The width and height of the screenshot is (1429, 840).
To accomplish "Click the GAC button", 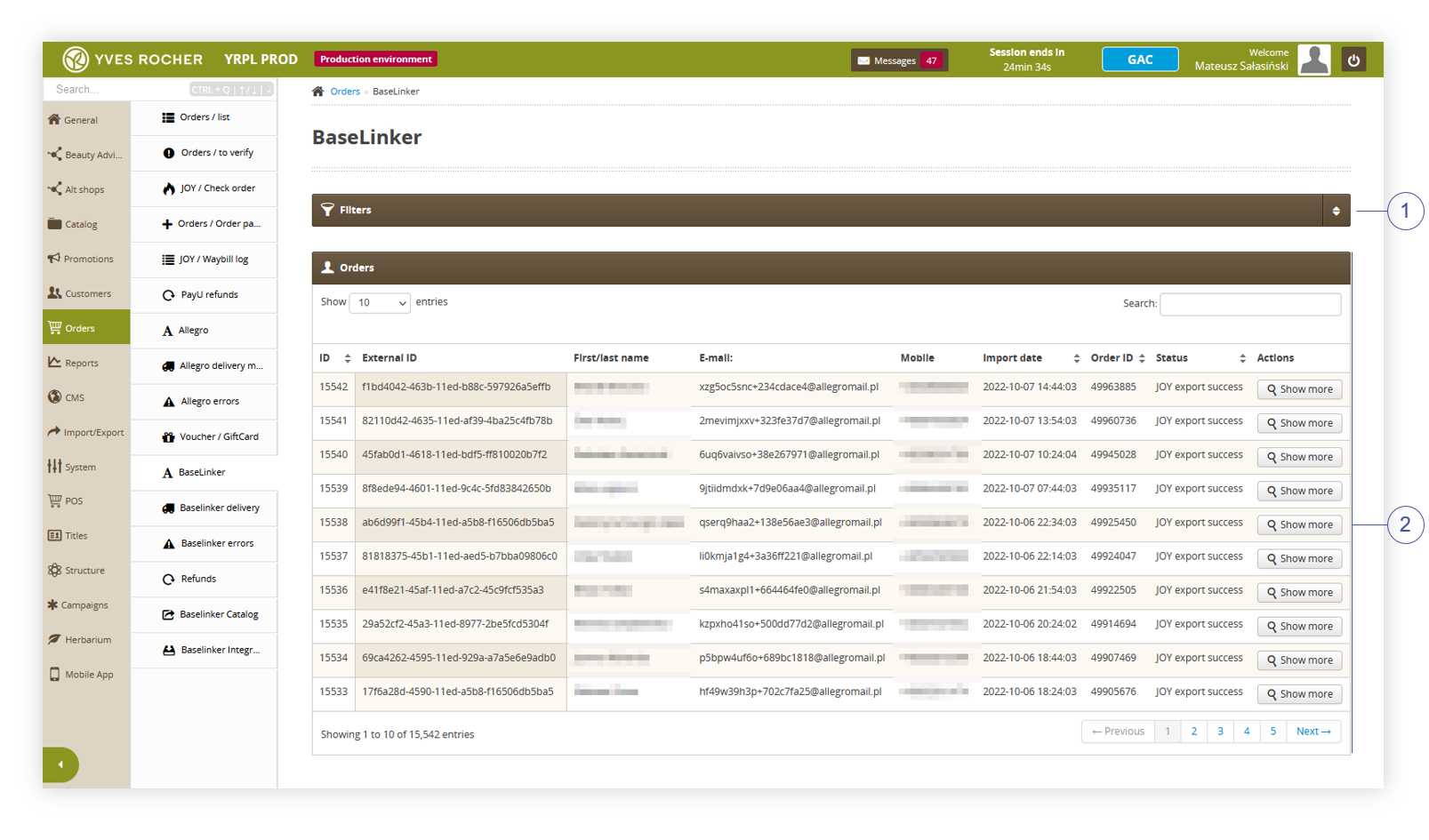I will pyautogui.click(x=1140, y=60).
